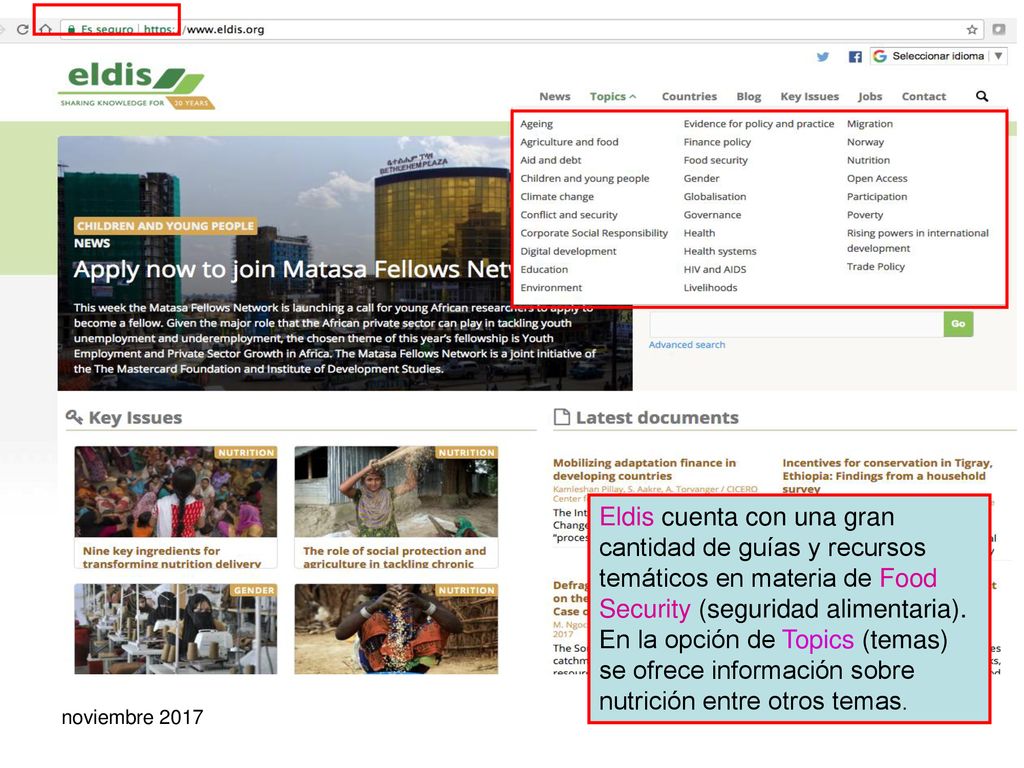Open the Eldis Twitter profile icon
Image resolution: width=1024 pixels, height=768 pixels.
823,57
